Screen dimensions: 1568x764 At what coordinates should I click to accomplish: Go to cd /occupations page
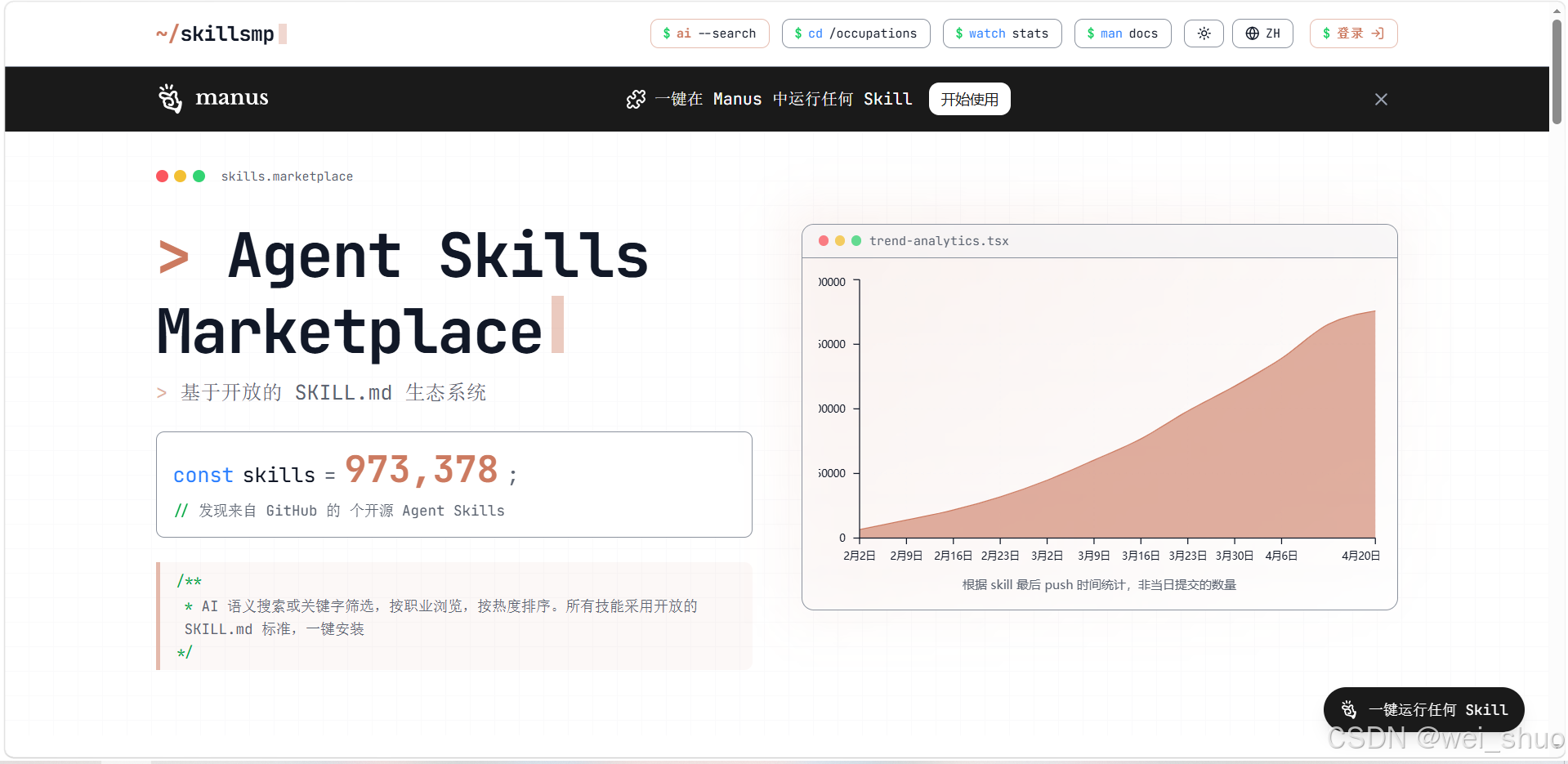(855, 34)
